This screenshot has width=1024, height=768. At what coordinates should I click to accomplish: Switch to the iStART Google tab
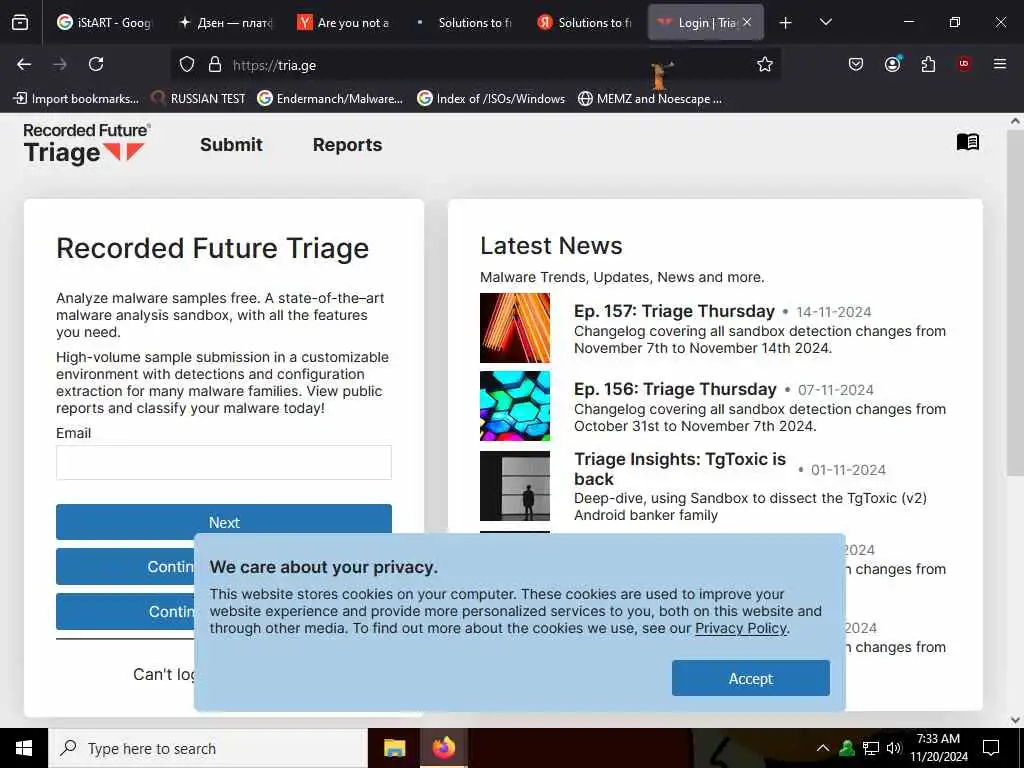click(104, 23)
